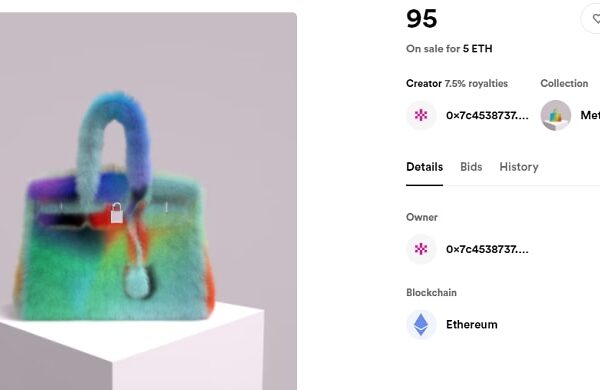
Task: Switch to the Bids tab
Action: [x=471, y=167]
